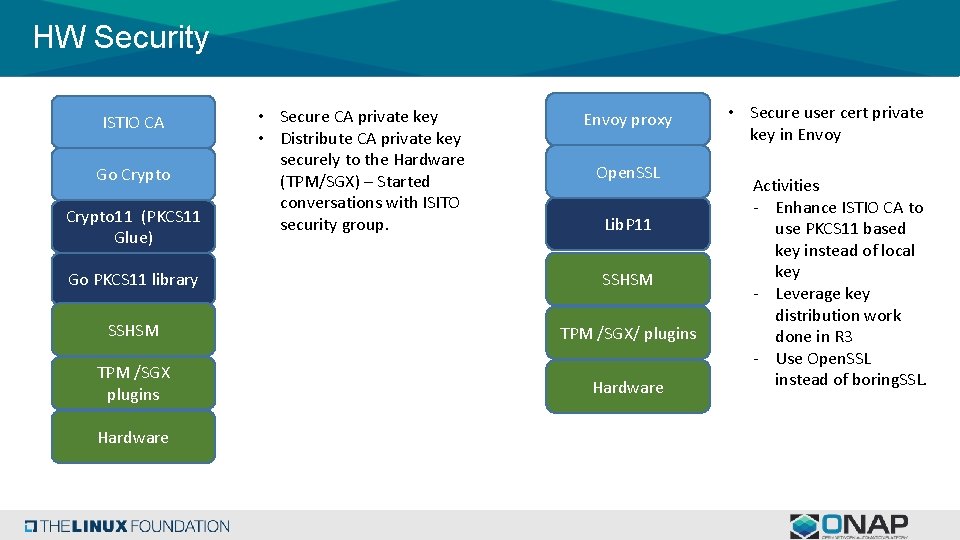The width and height of the screenshot is (960, 540).
Task: Select the Go Crypto box
Action: click(x=133, y=174)
